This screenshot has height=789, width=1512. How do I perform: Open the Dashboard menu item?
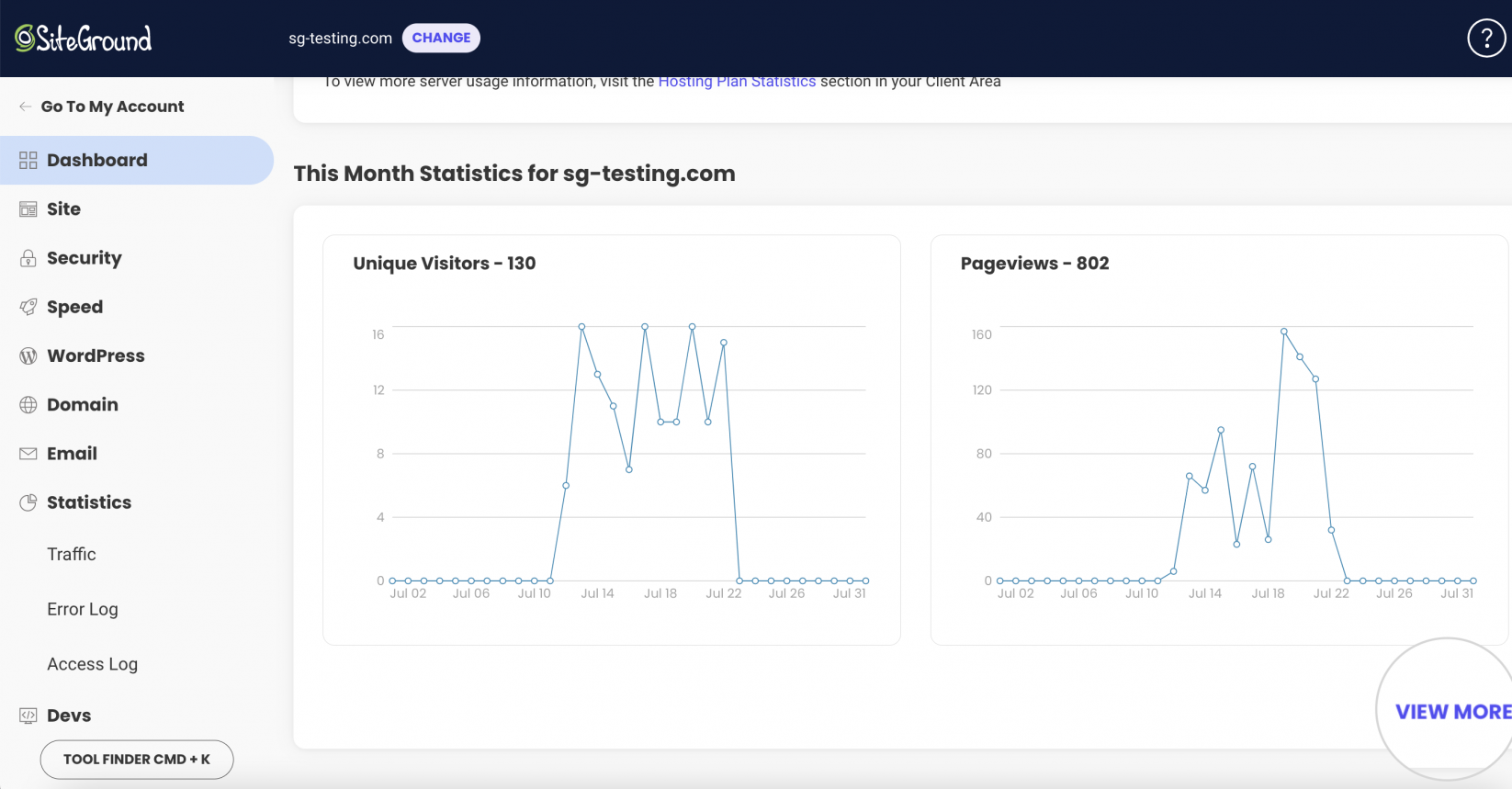pos(137,161)
